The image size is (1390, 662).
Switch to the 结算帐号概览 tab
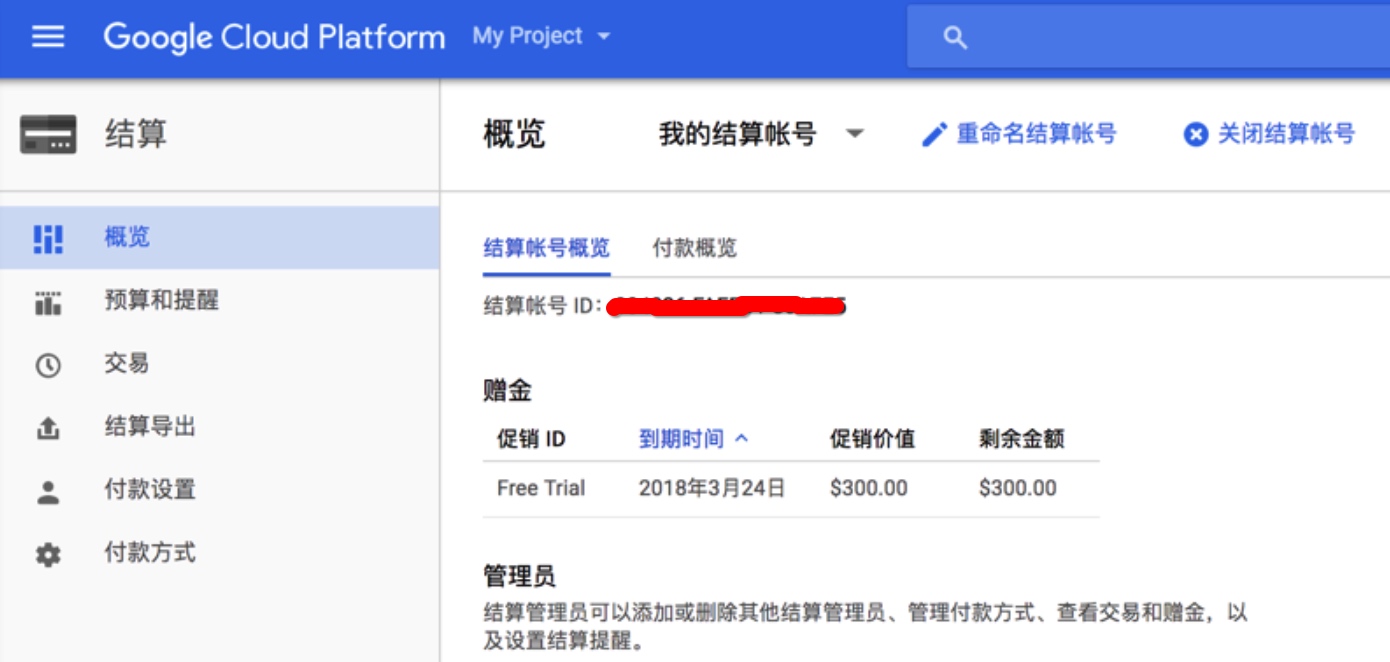pyautogui.click(x=546, y=249)
